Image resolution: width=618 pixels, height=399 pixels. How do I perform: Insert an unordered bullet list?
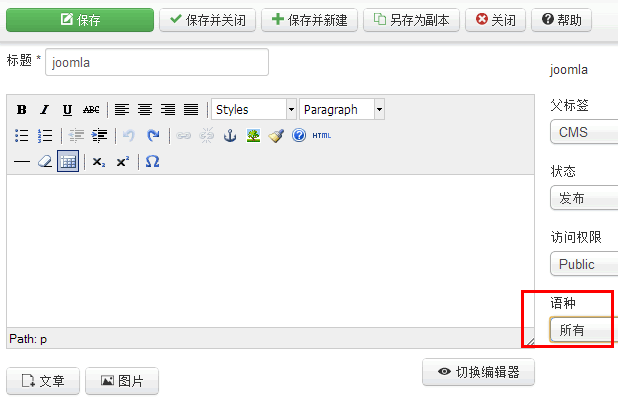(x=22, y=136)
